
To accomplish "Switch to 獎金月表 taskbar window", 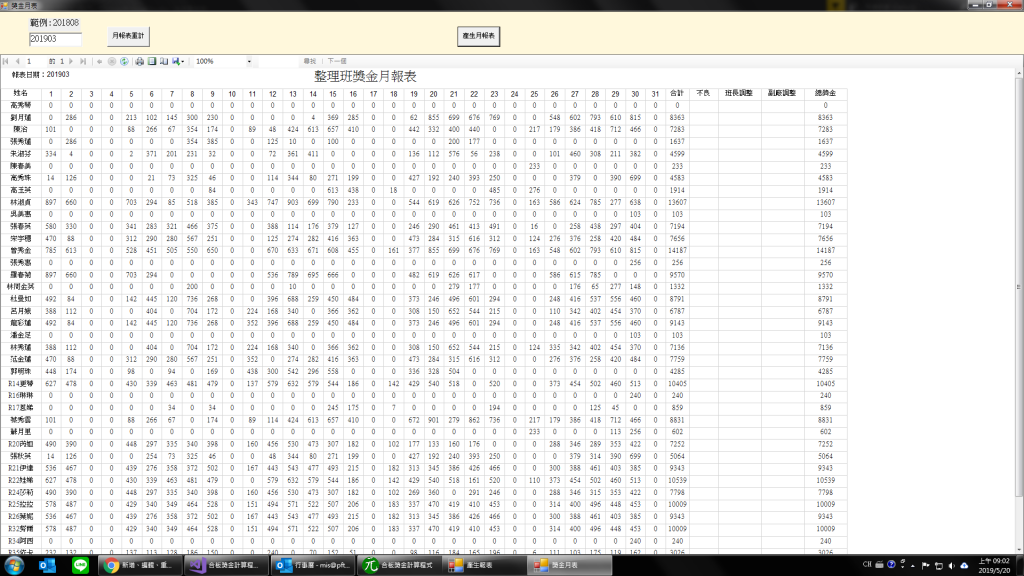I will 569,566.
